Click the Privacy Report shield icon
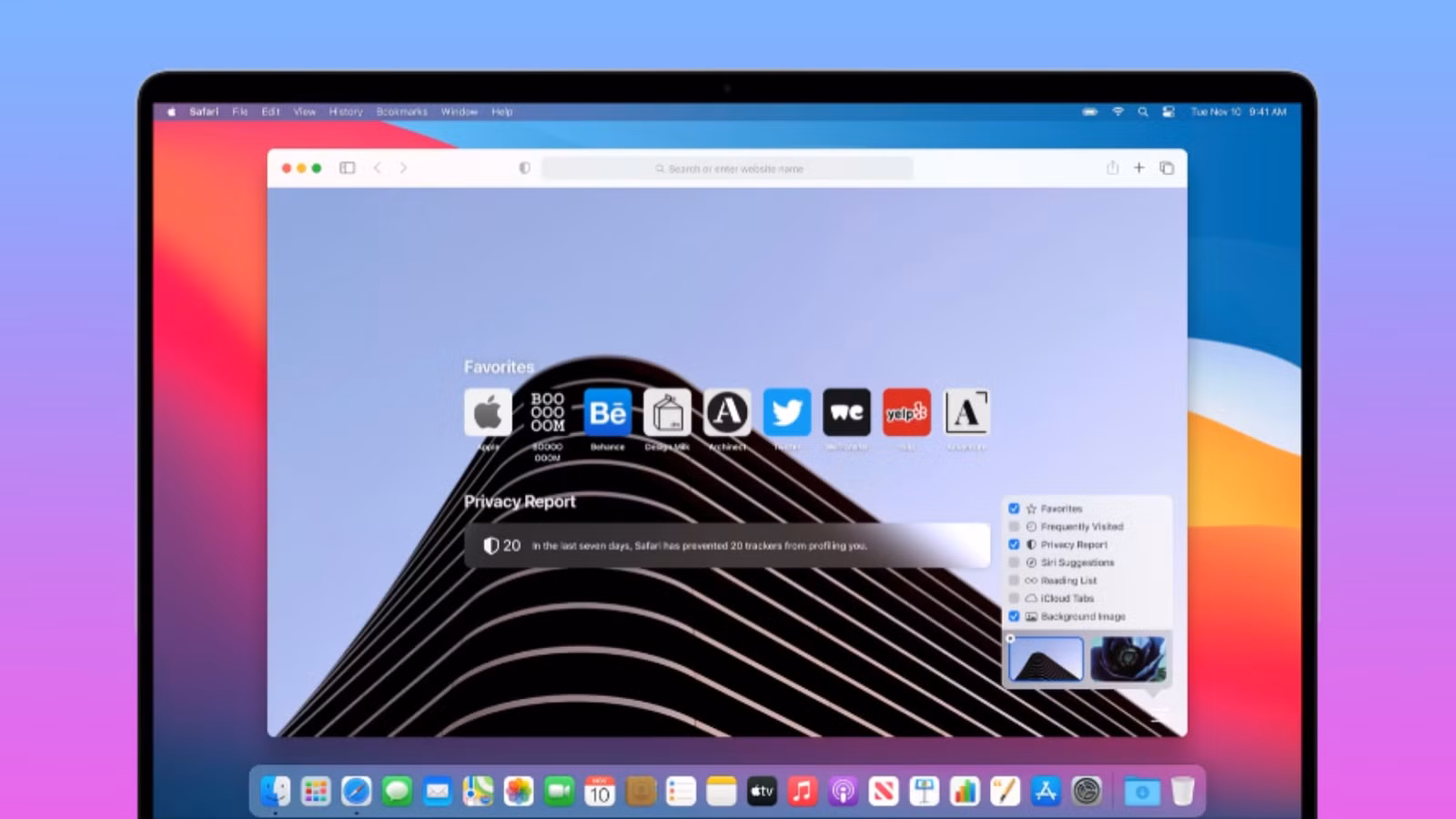Image resolution: width=1456 pixels, height=819 pixels. pyautogui.click(x=494, y=544)
